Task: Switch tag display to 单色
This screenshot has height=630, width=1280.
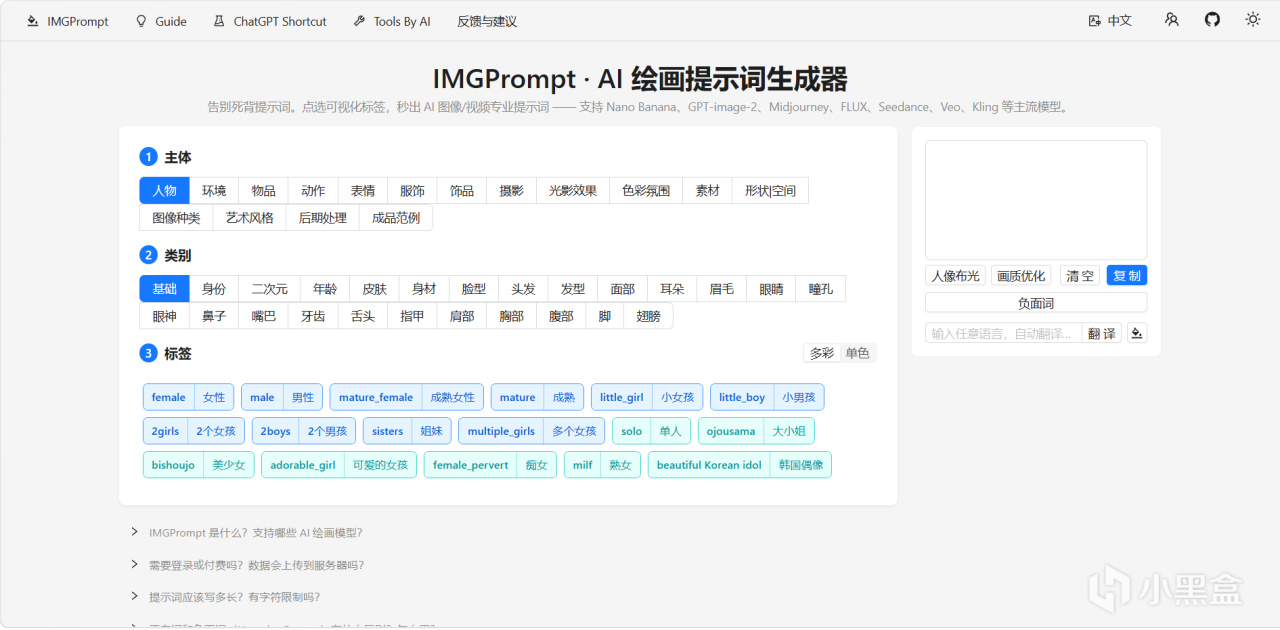Action: [x=857, y=353]
